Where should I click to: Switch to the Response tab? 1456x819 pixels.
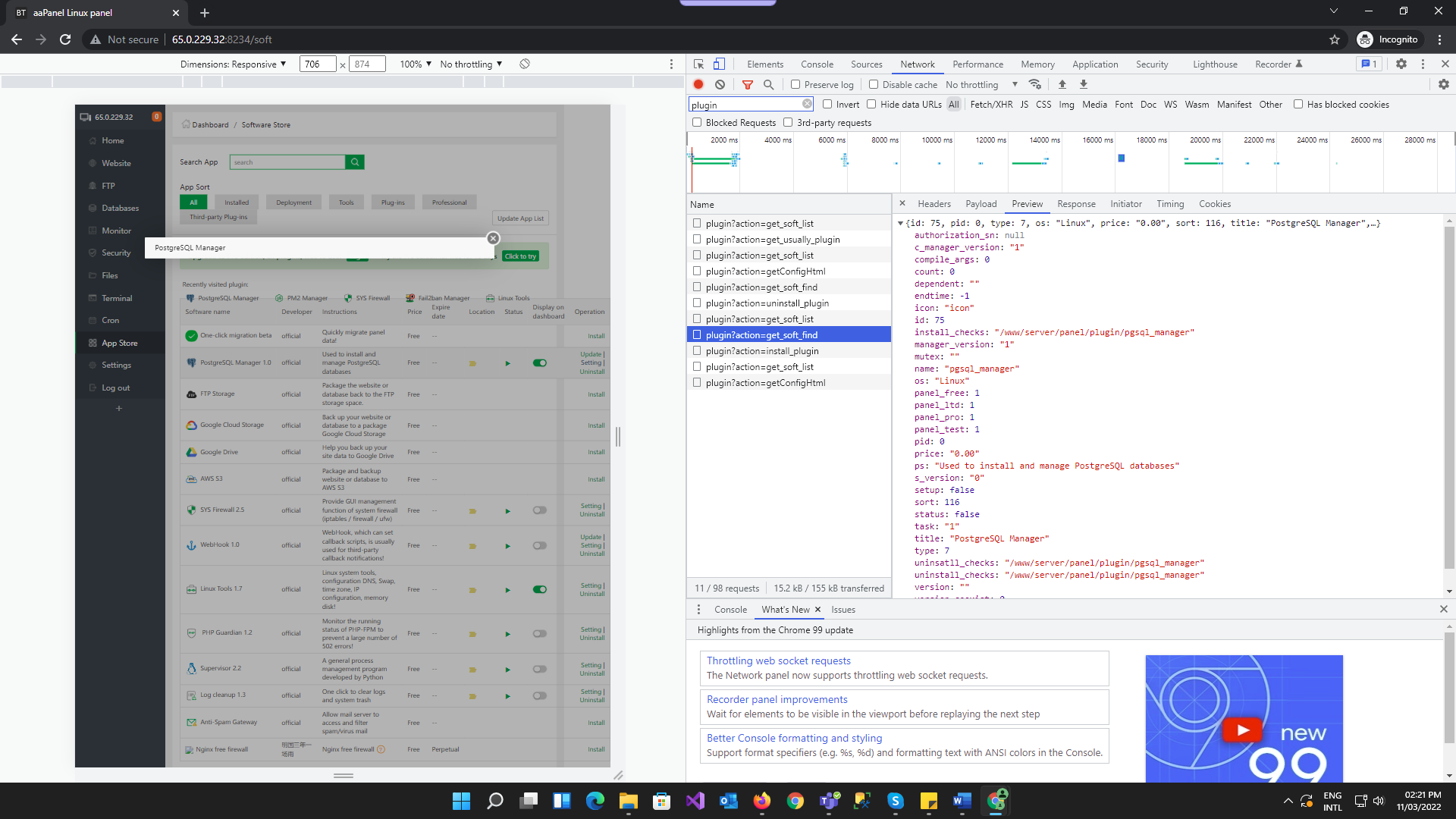pos(1075,204)
